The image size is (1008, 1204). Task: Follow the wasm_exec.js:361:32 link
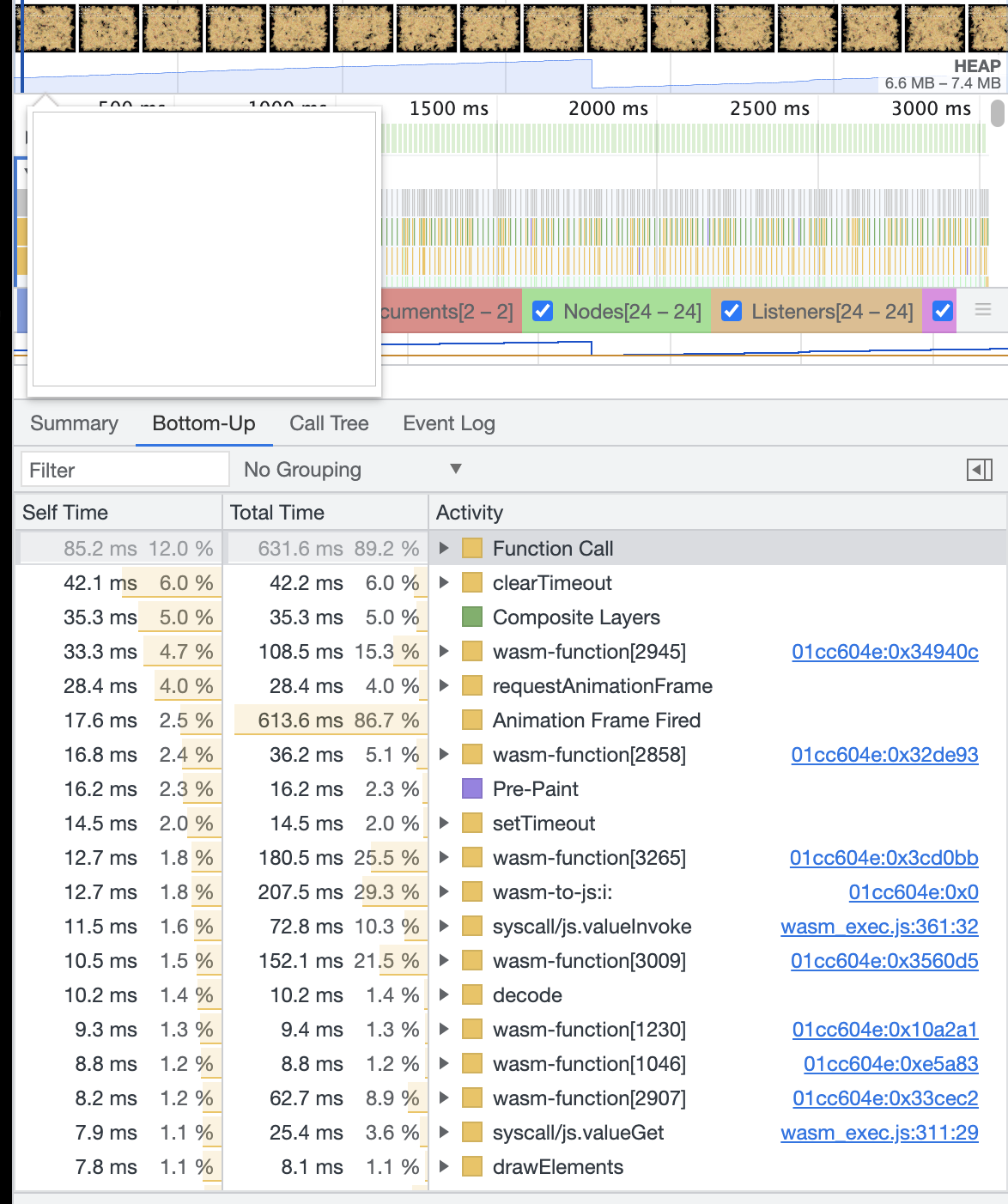878,926
